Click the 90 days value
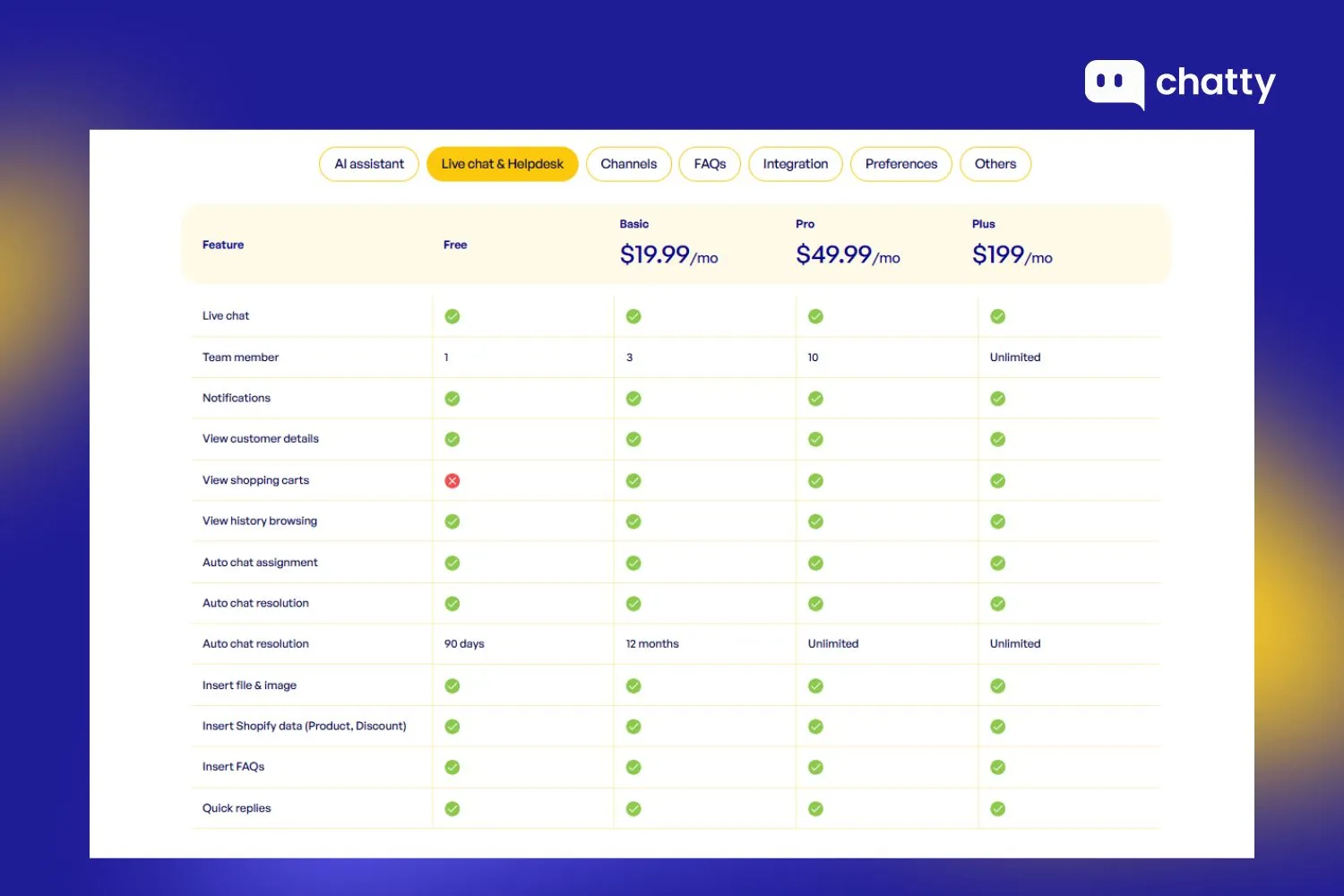 click(464, 644)
